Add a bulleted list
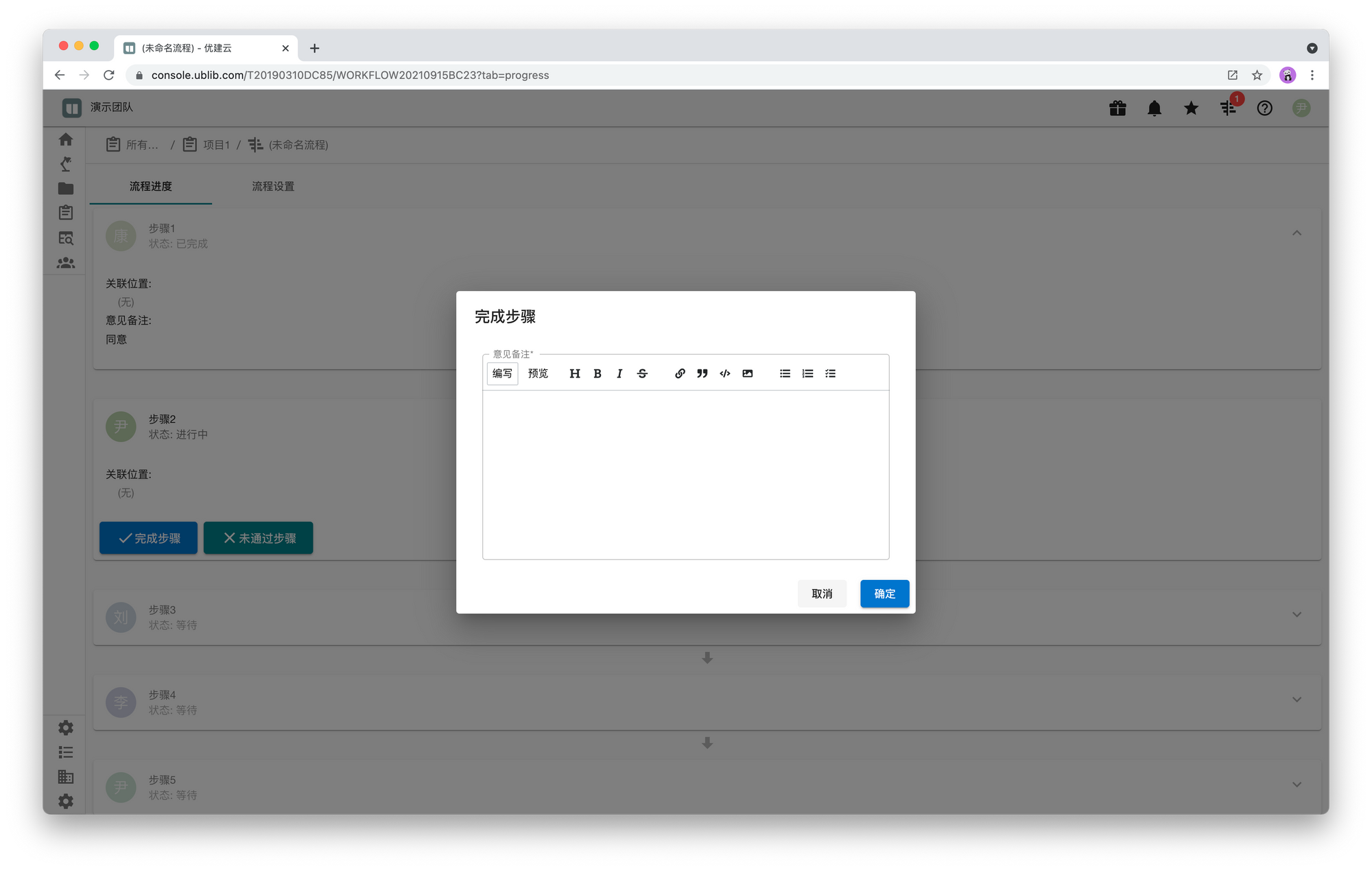Screen dimensions: 1372x871 tap(785, 373)
